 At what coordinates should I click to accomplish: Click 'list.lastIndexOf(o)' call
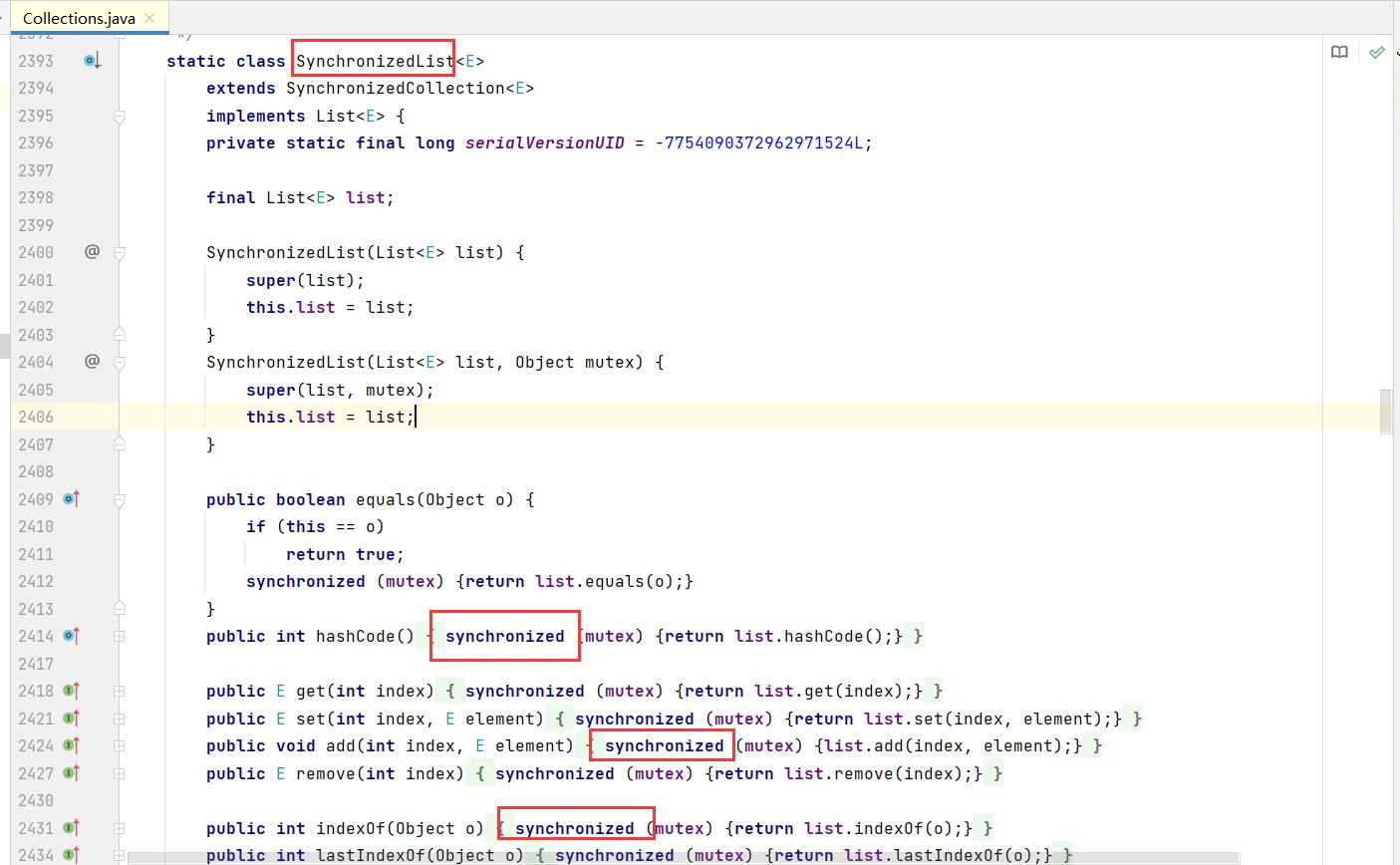[x=939, y=855]
